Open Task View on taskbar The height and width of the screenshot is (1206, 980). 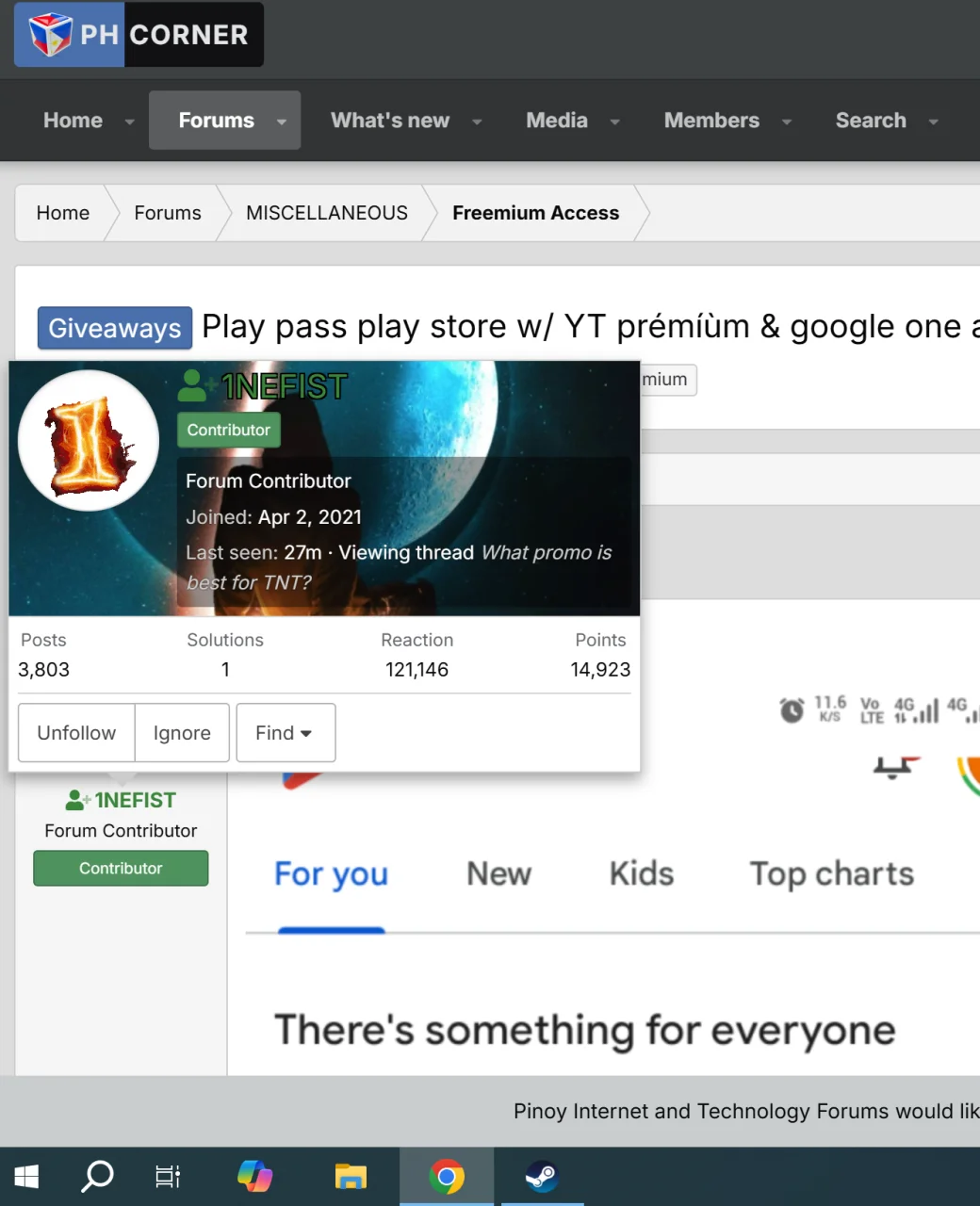point(168,1177)
